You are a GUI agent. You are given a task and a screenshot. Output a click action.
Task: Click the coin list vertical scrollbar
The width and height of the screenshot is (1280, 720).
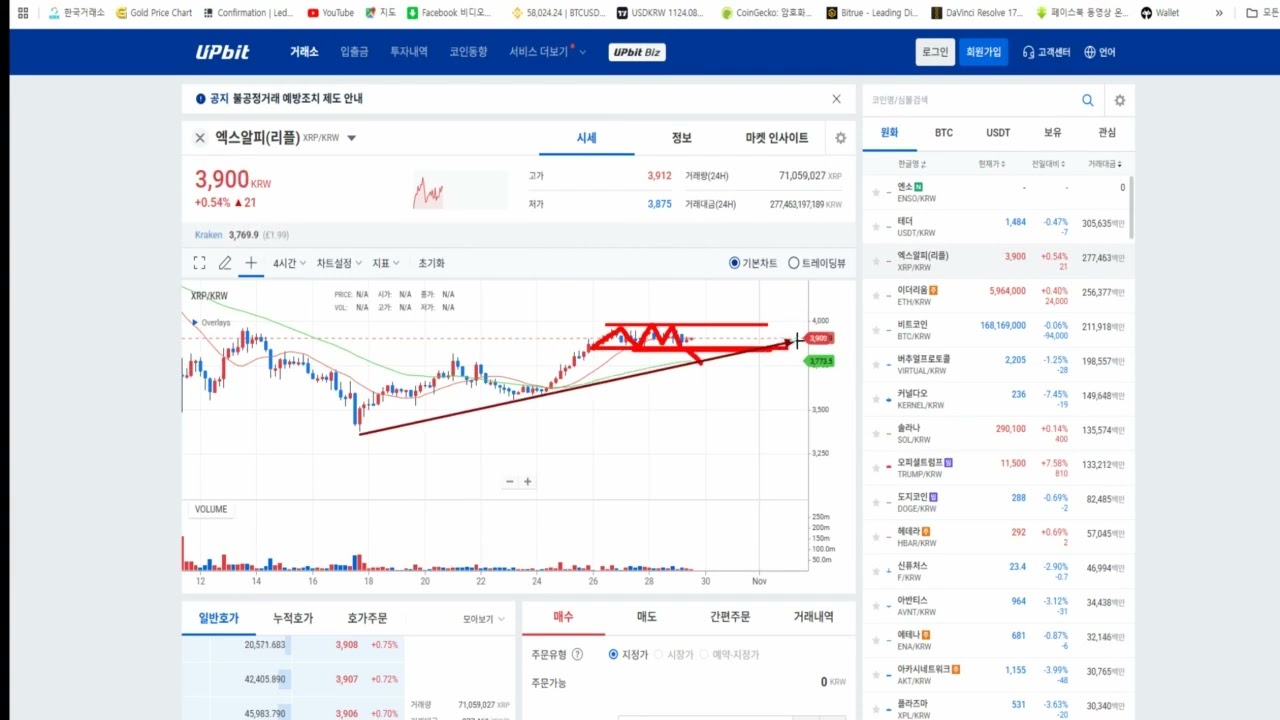(1131, 209)
